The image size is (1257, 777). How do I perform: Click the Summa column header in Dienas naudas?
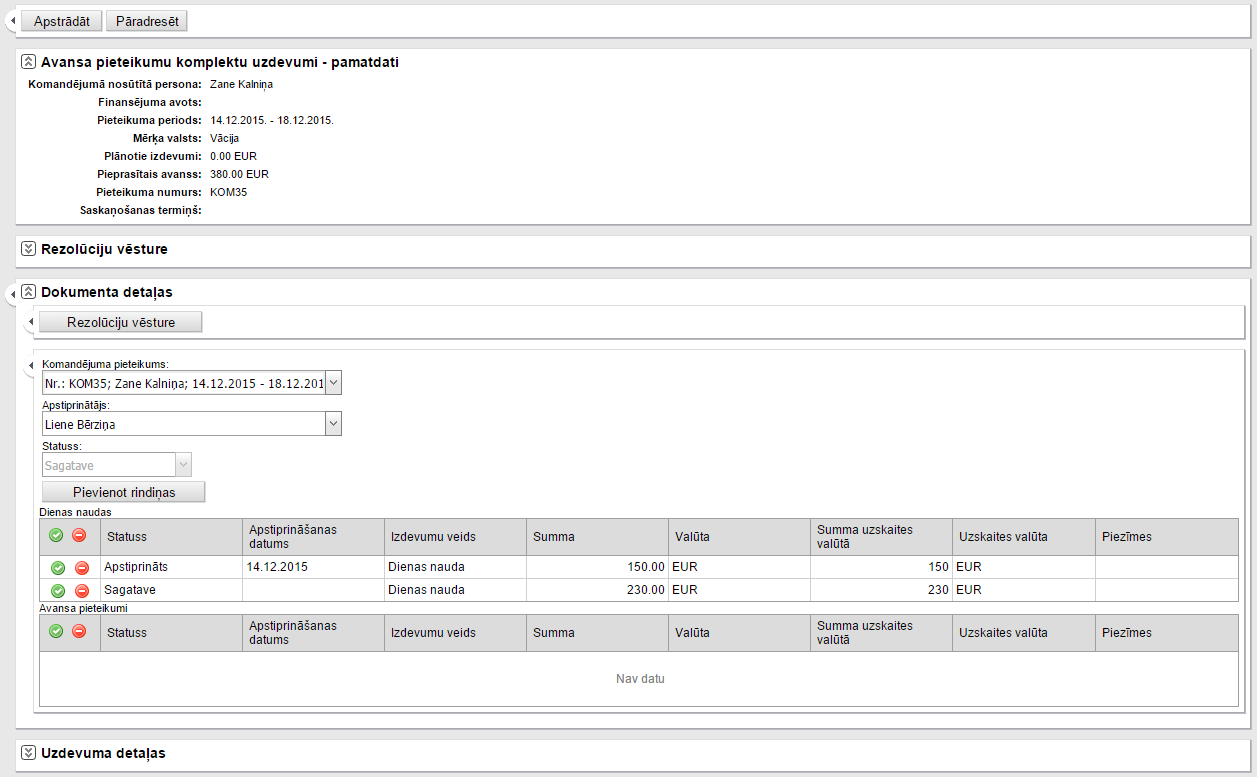coord(554,537)
